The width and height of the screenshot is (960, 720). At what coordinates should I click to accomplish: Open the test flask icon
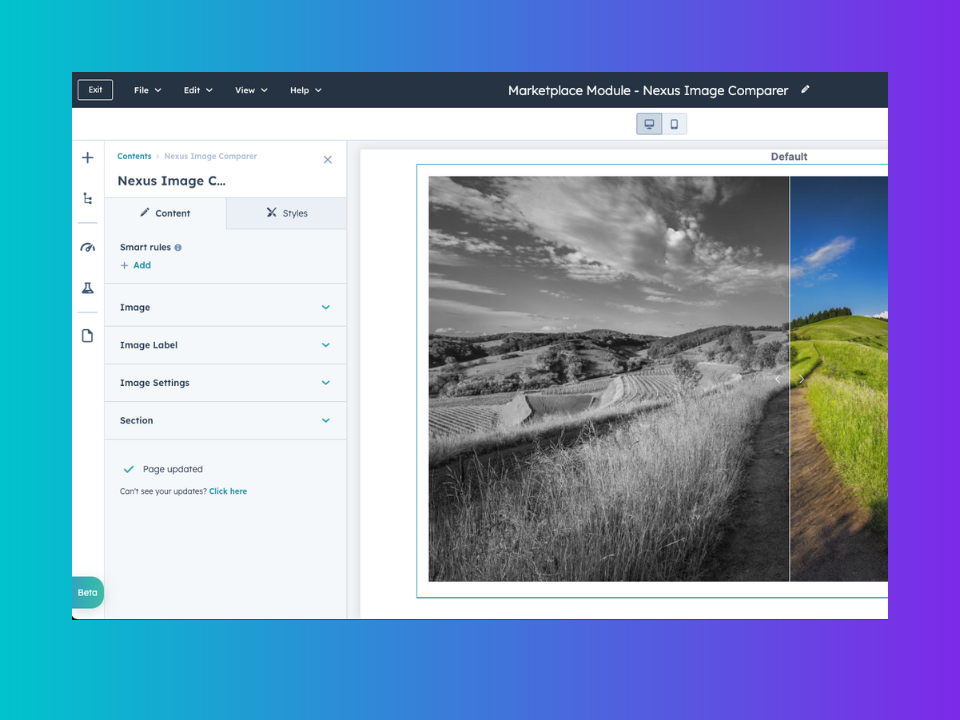point(88,288)
